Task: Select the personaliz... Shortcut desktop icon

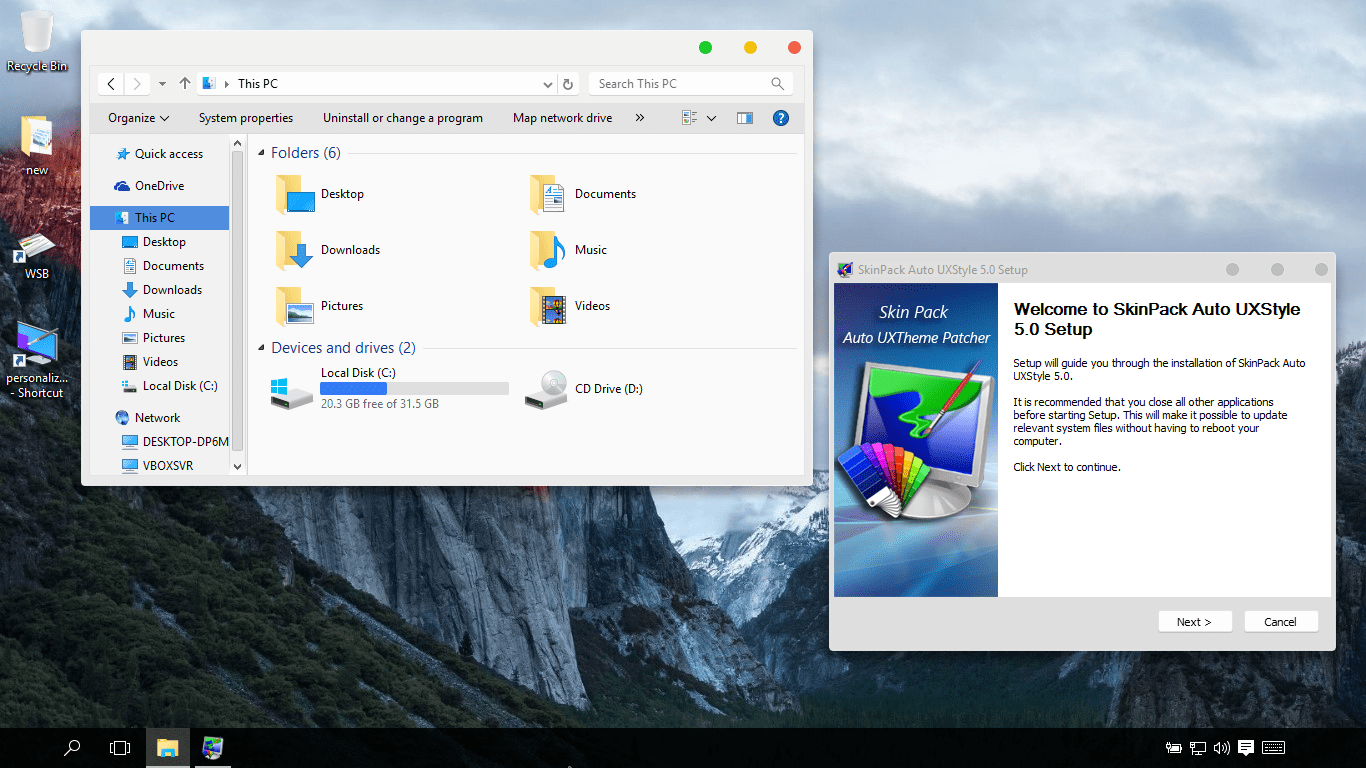Action: tap(39, 361)
